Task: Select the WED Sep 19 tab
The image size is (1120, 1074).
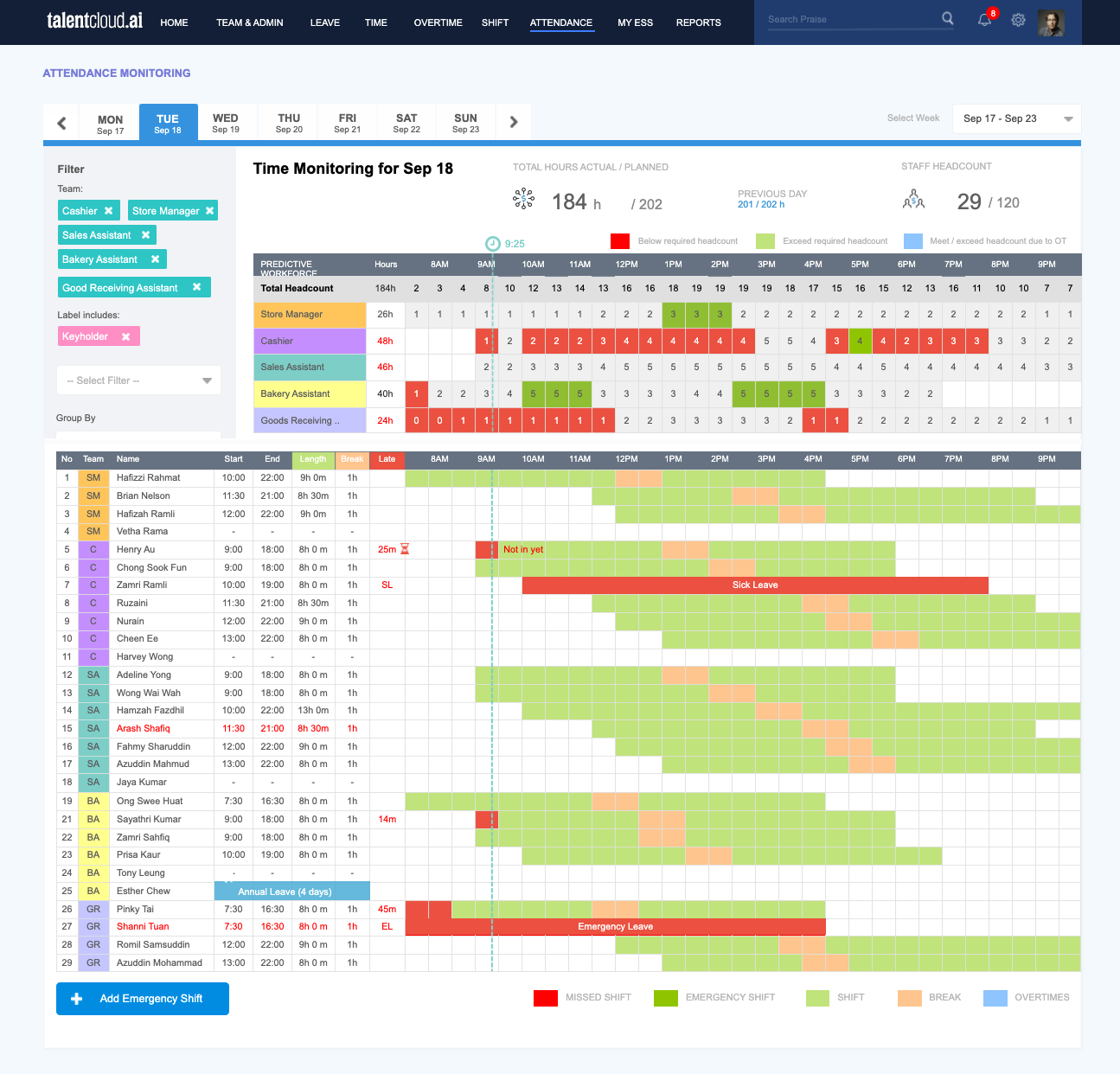Action: 226,123
